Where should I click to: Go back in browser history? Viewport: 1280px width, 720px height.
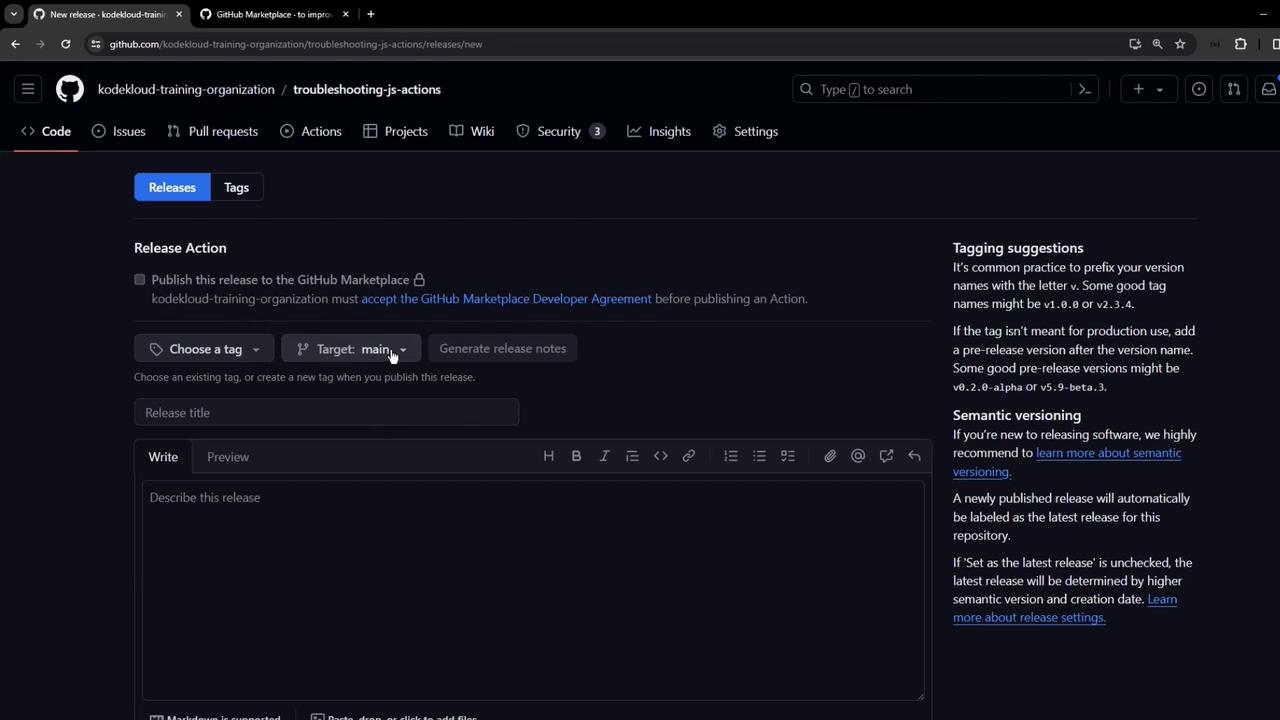click(x=16, y=44)
